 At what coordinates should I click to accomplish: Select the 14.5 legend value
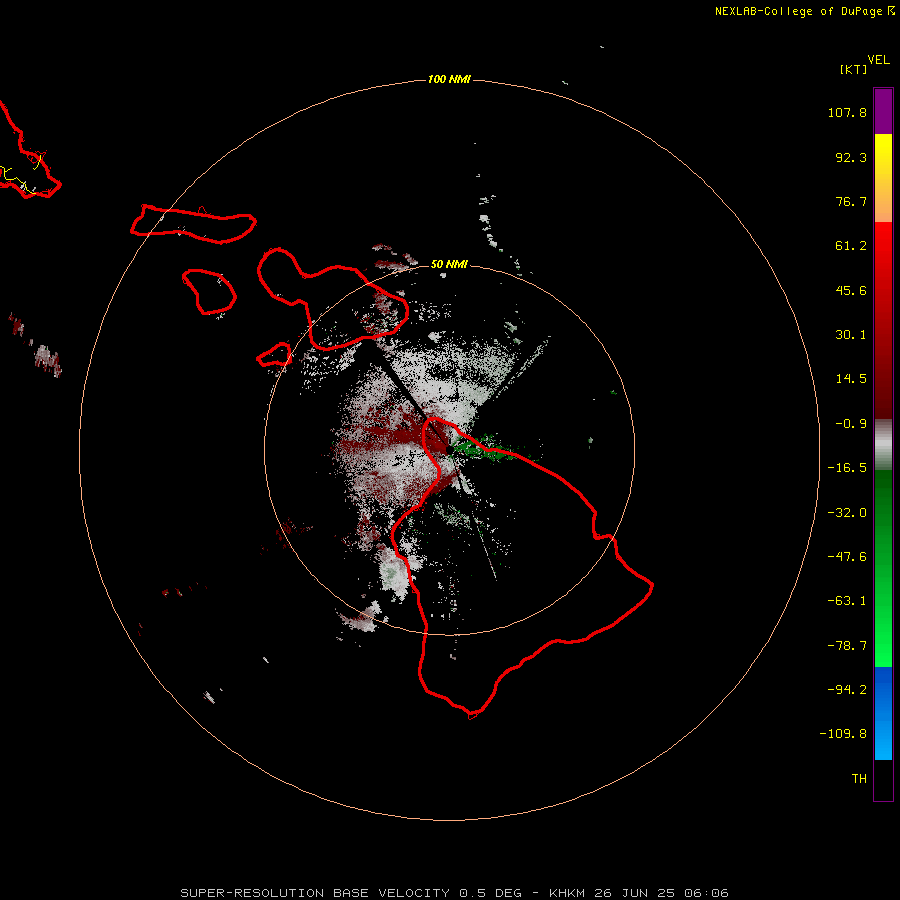(851, 379)
